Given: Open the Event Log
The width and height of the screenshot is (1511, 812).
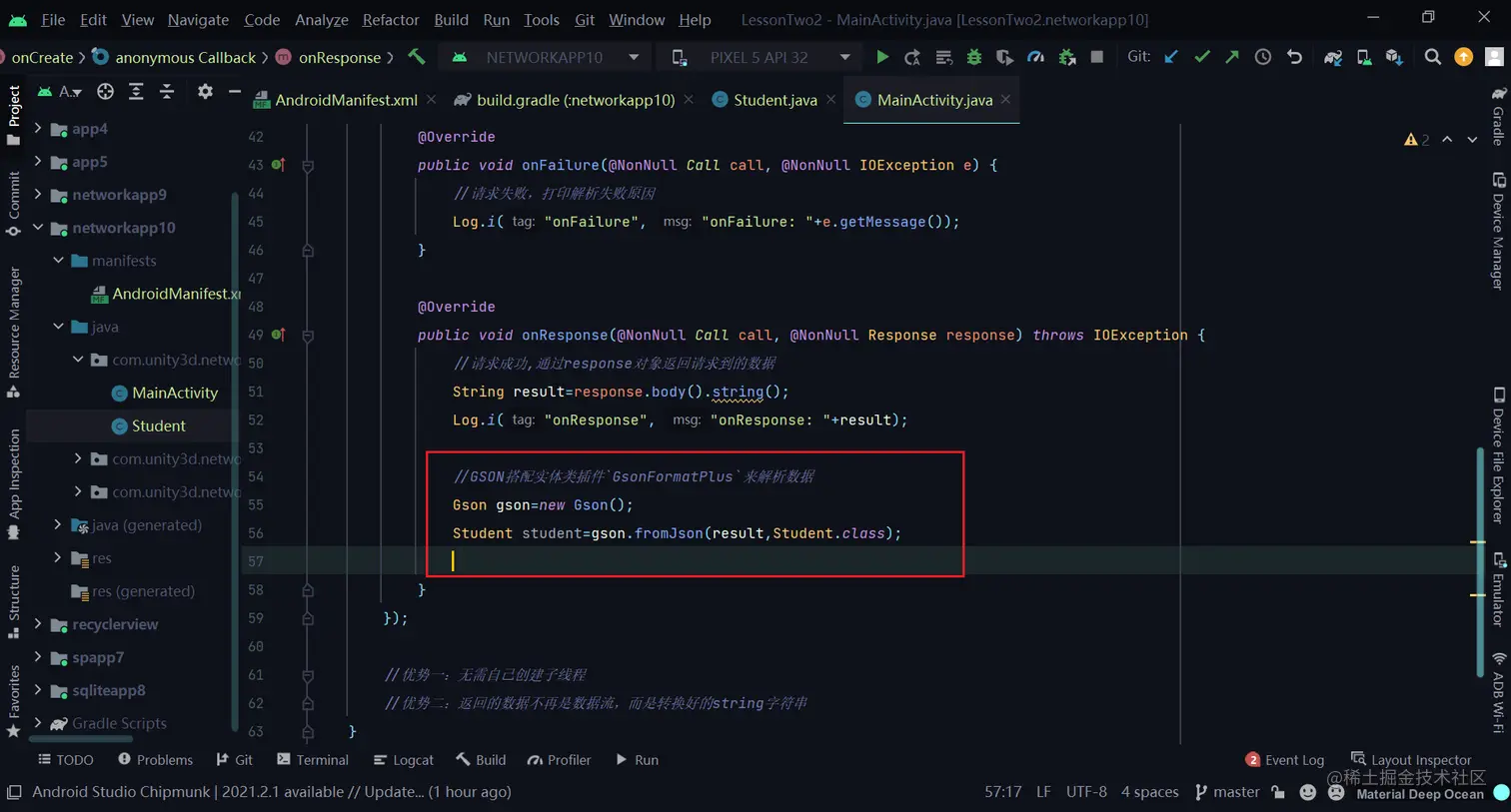Looking at the screenshot, I should (x=1285, y=760).
